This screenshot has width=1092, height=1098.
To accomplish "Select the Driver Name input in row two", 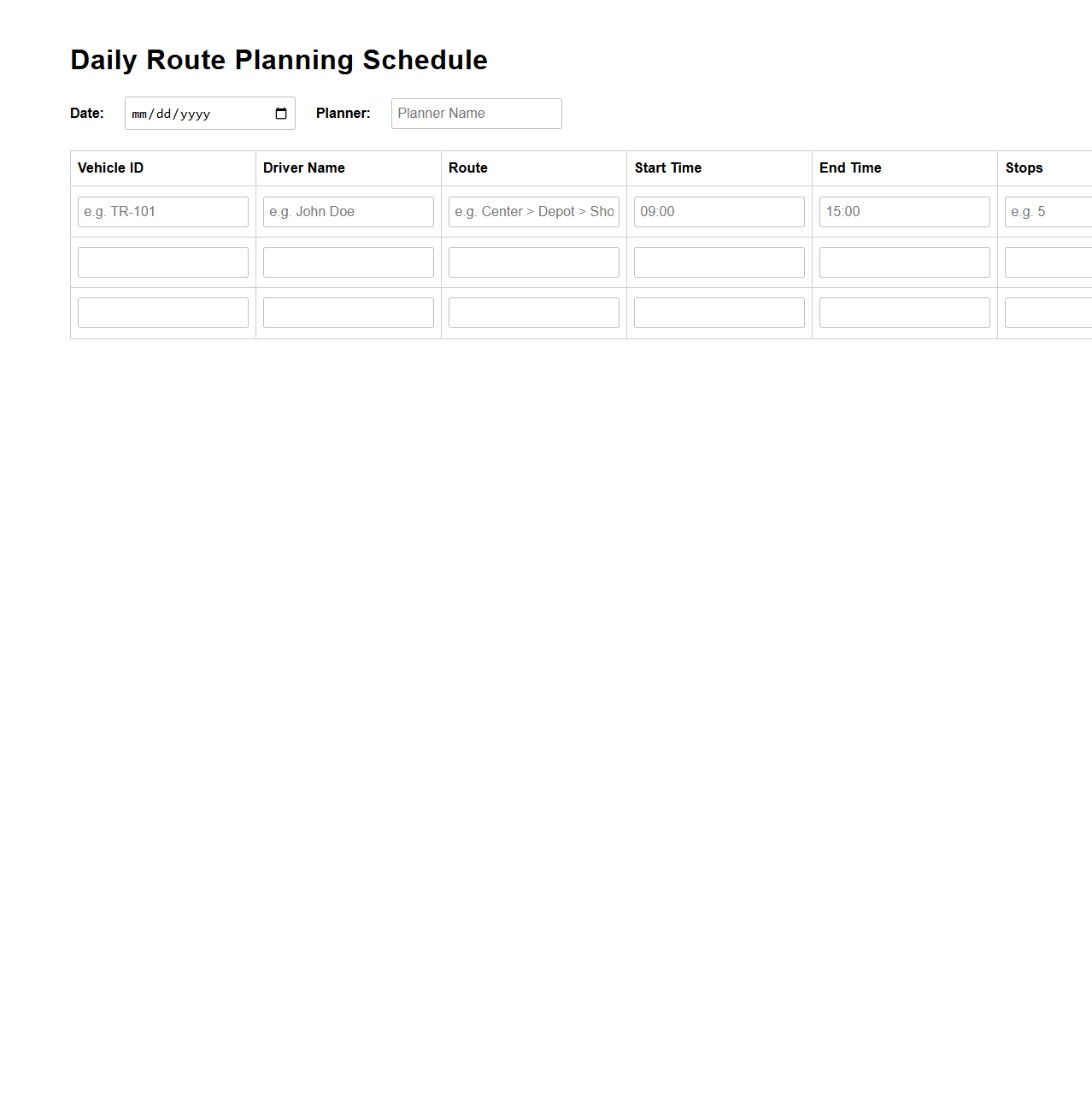I will point(348,261).
